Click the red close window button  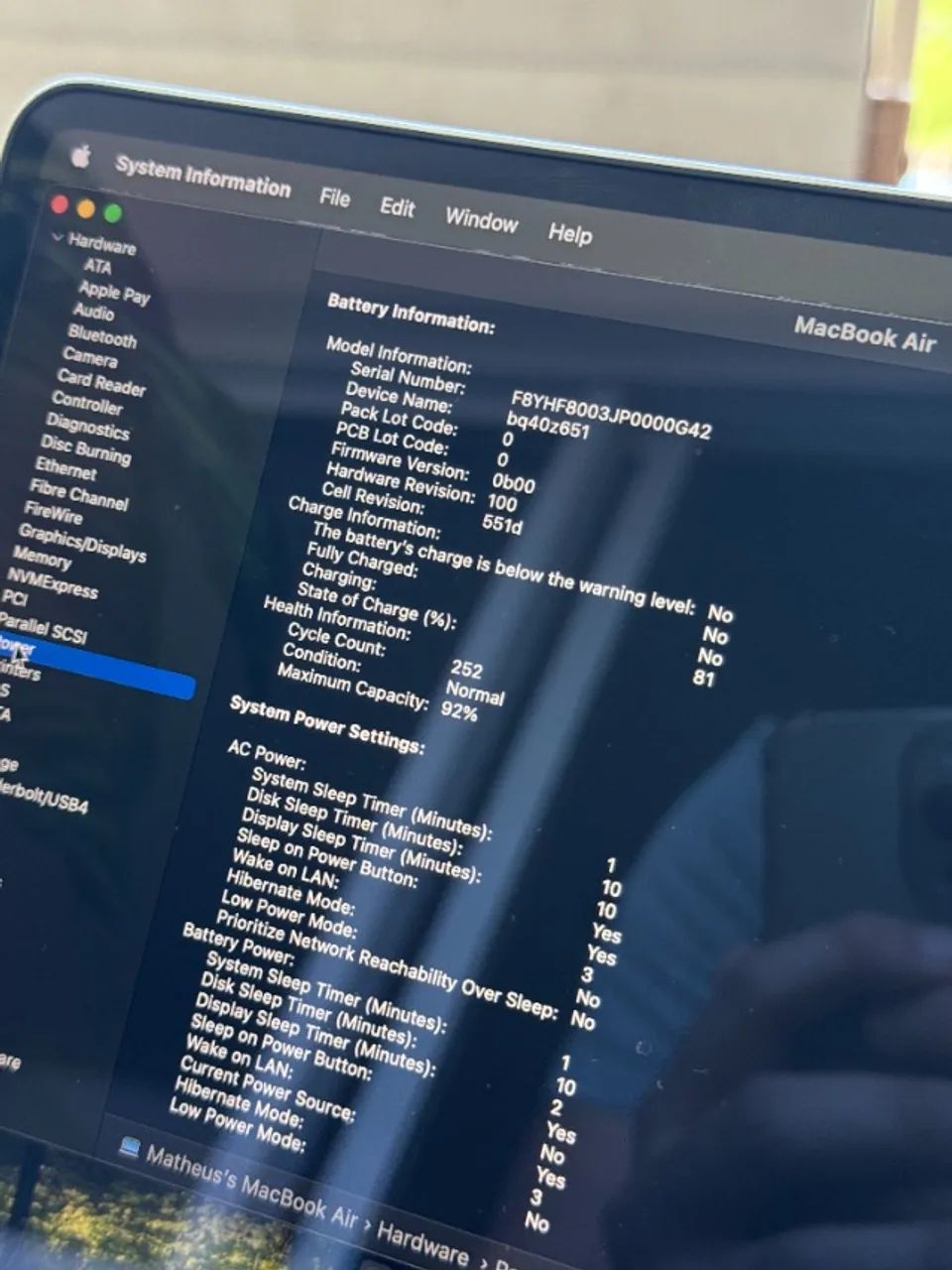point(59,204)
